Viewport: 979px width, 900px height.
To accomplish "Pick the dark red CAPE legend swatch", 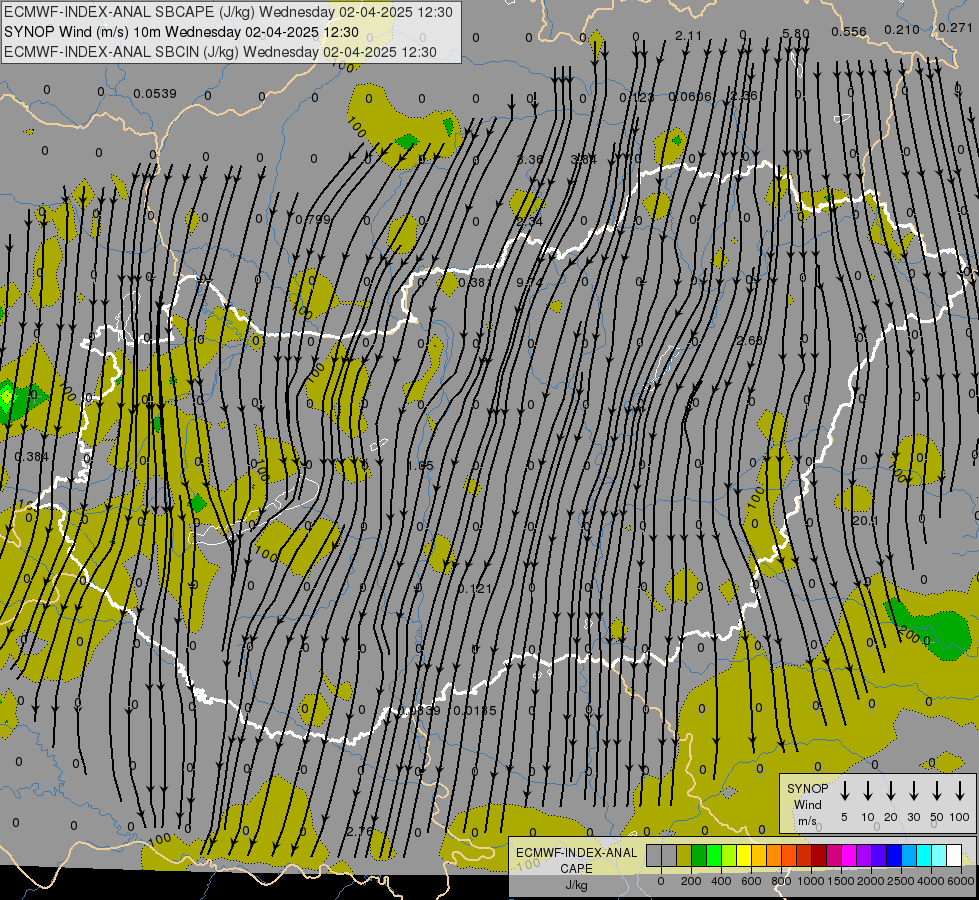I will (819, 855).
